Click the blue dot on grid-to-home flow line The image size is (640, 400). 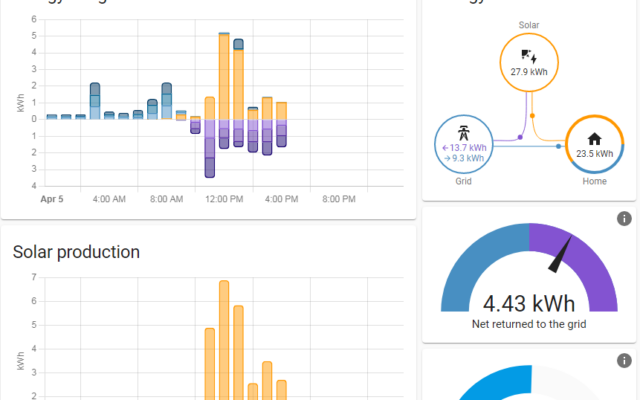tap(558, 146)
